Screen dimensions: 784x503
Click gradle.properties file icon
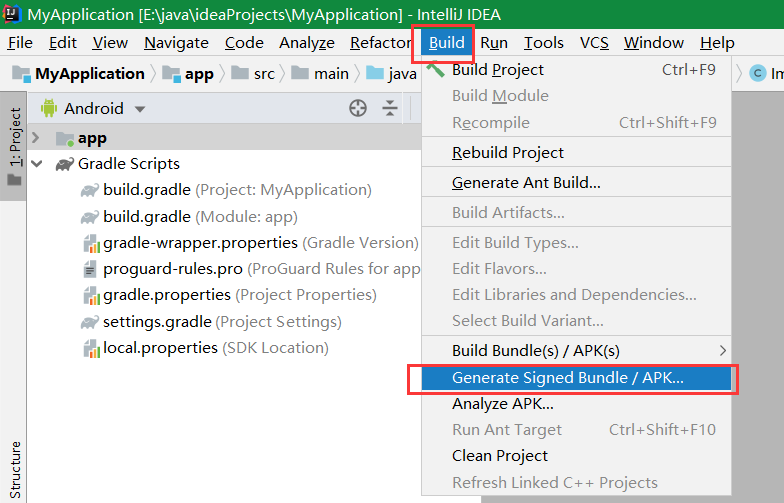pos(91,296)
